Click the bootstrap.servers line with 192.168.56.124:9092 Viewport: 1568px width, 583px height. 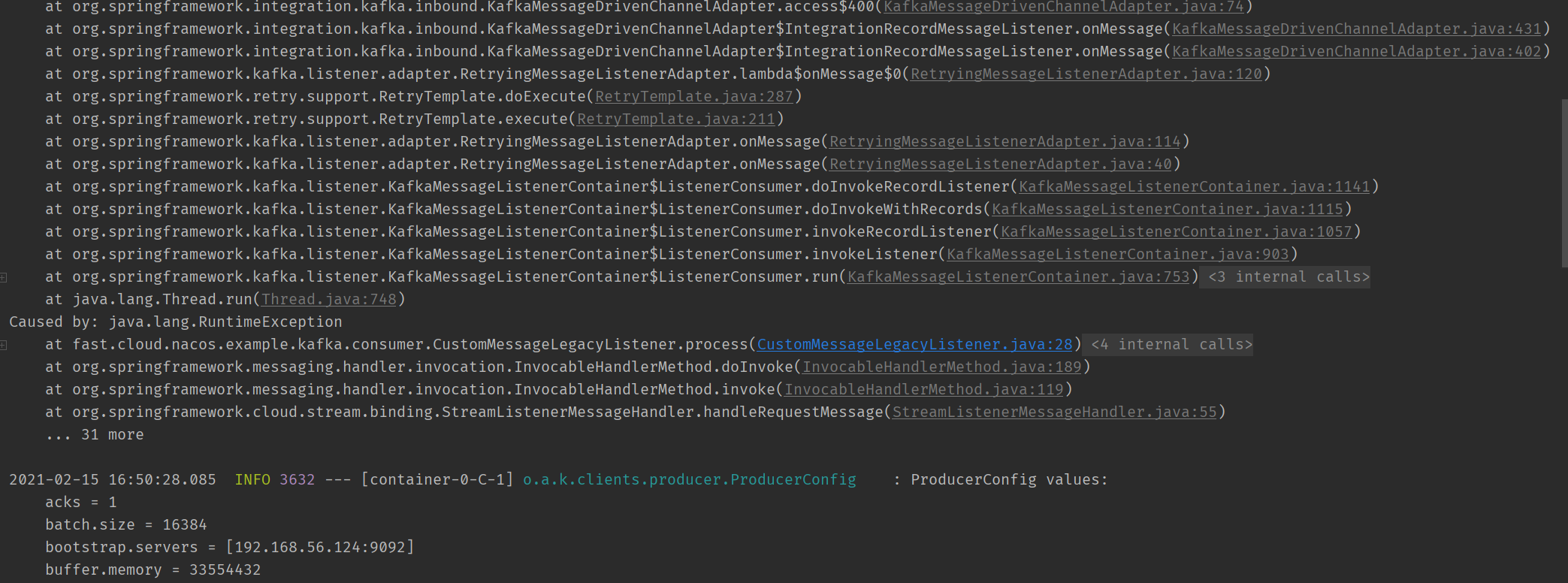pos(229,548)
